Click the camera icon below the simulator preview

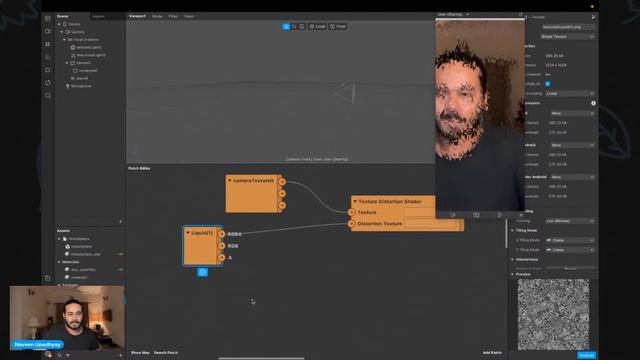pyautogui.click(x=453, y=215)
